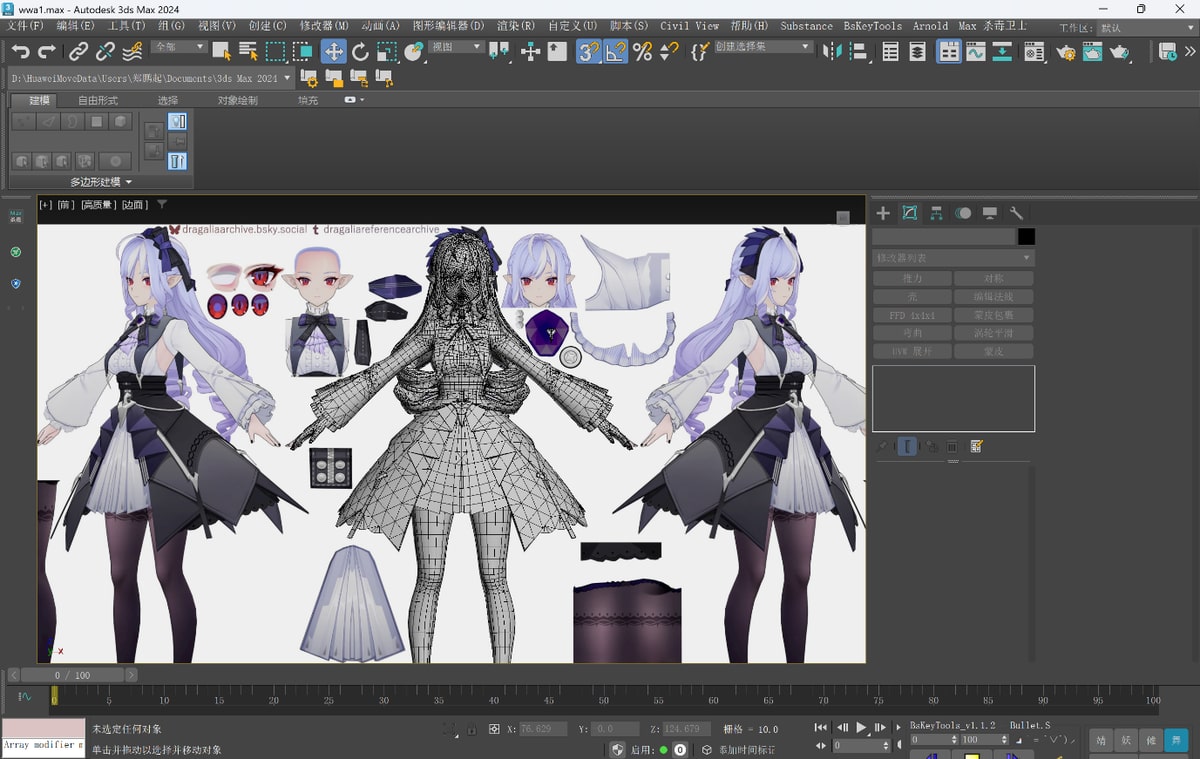Click the Rectangular Selection Region icon
The height and width of the screenshot is (759, 1200).
(x=275, y=51)
